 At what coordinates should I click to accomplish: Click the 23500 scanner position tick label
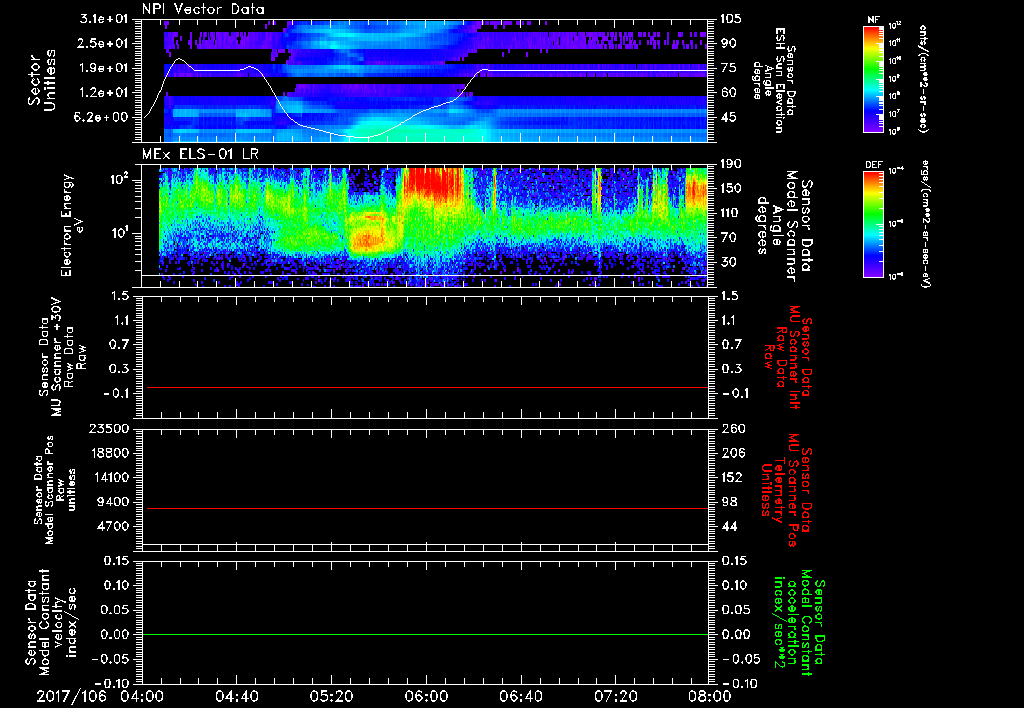coord(110,429)
